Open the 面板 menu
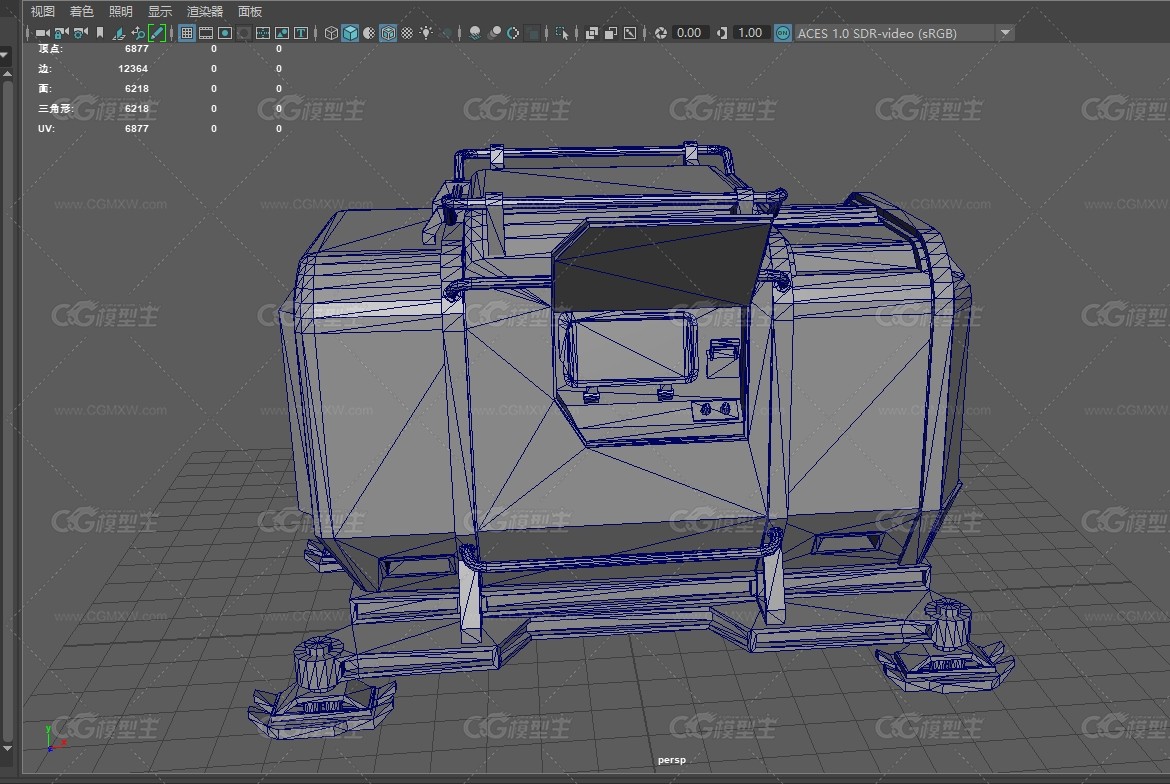Viewport: 1170px width, 784px height. [x=250, y=11]
